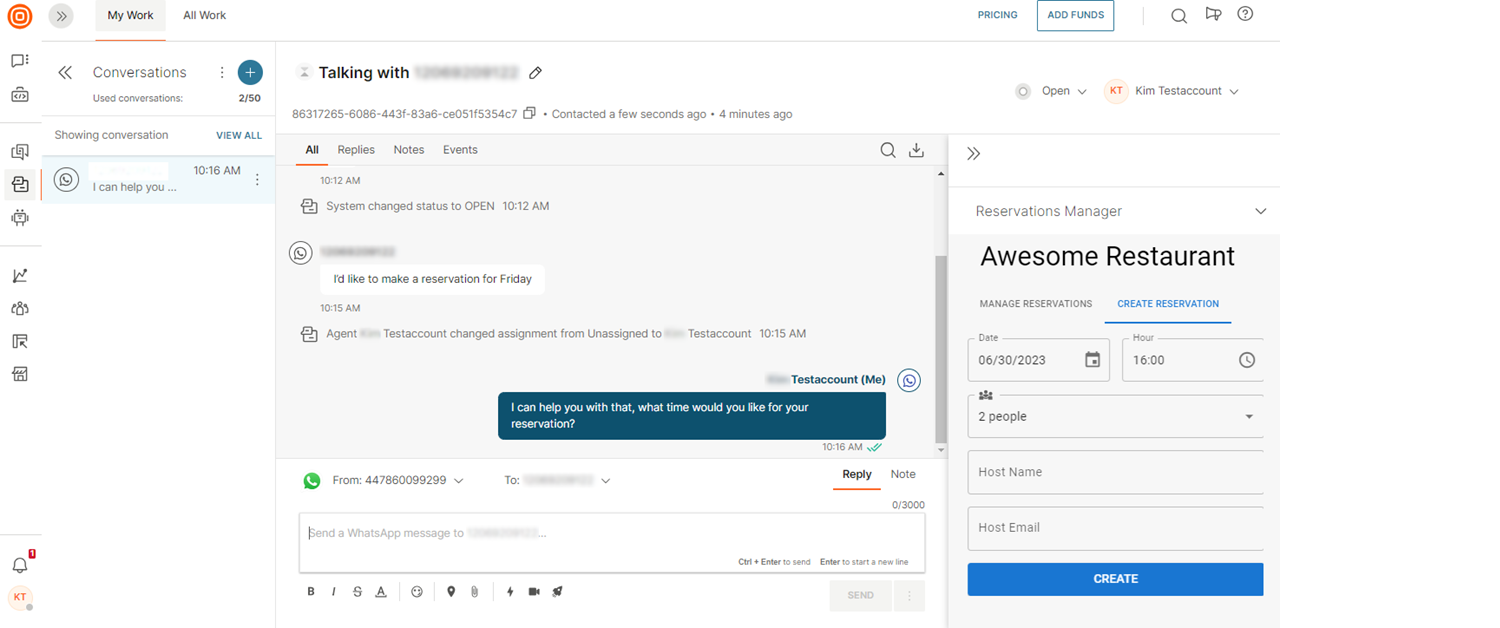Edit the conversation title with the pencil icon
This screenshot has height=628, width=1500.
535,72
